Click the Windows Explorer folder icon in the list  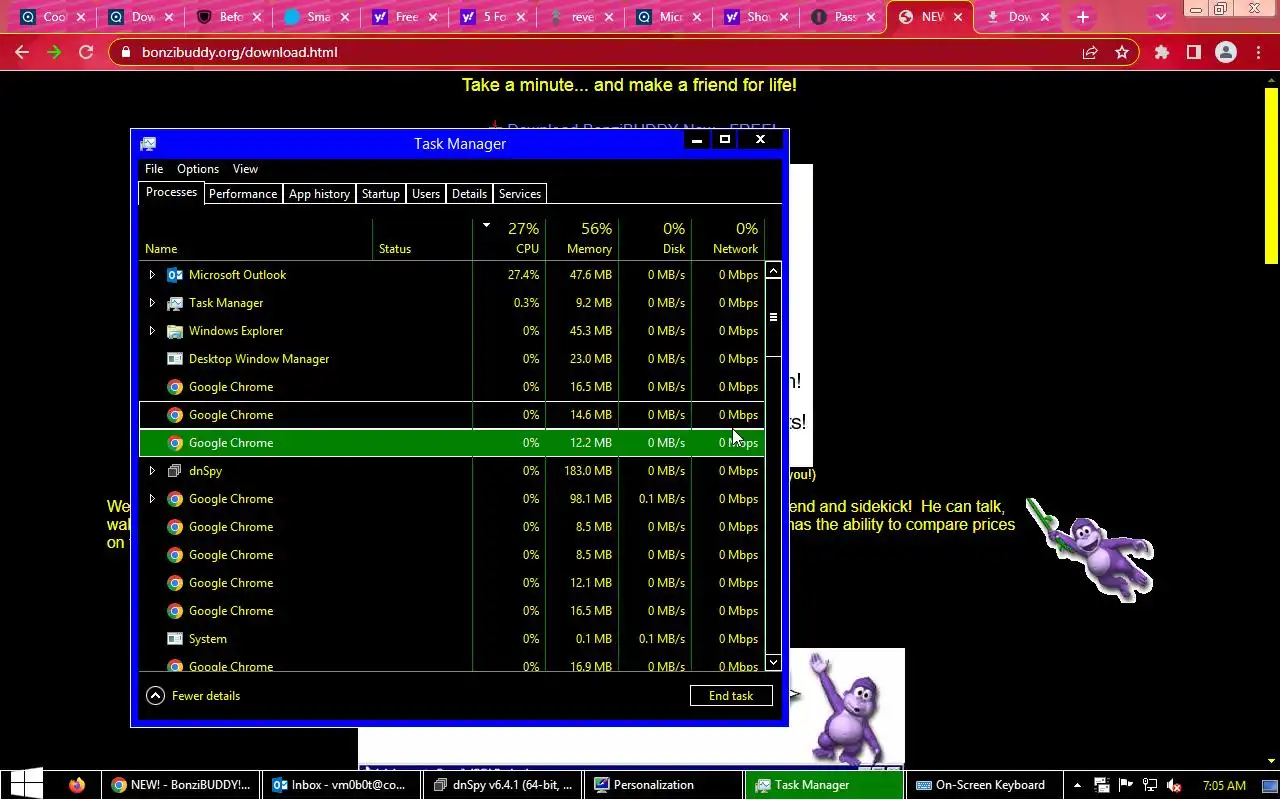pos(175,331)
